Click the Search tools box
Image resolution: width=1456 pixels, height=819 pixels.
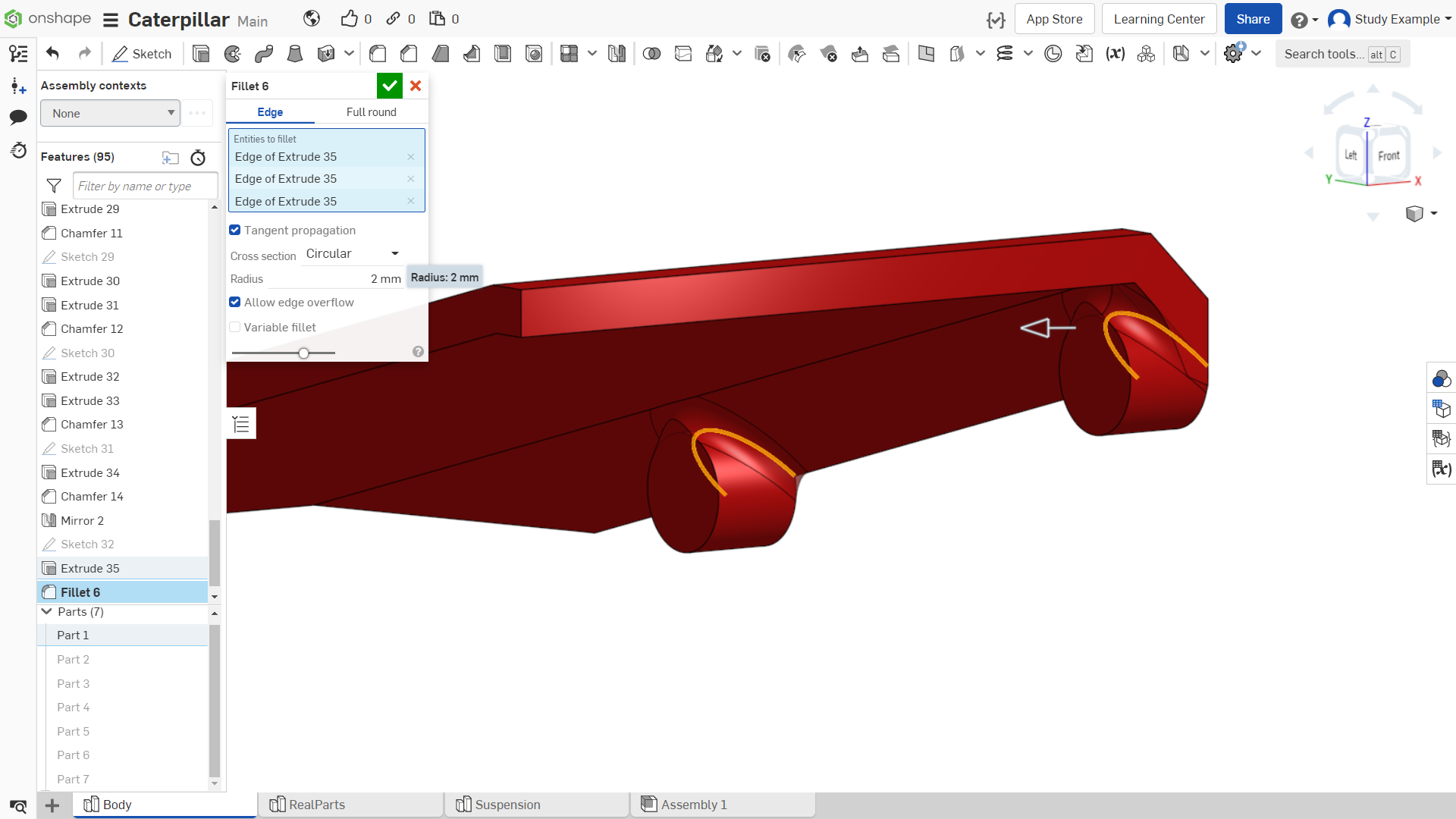(1342, 54)
